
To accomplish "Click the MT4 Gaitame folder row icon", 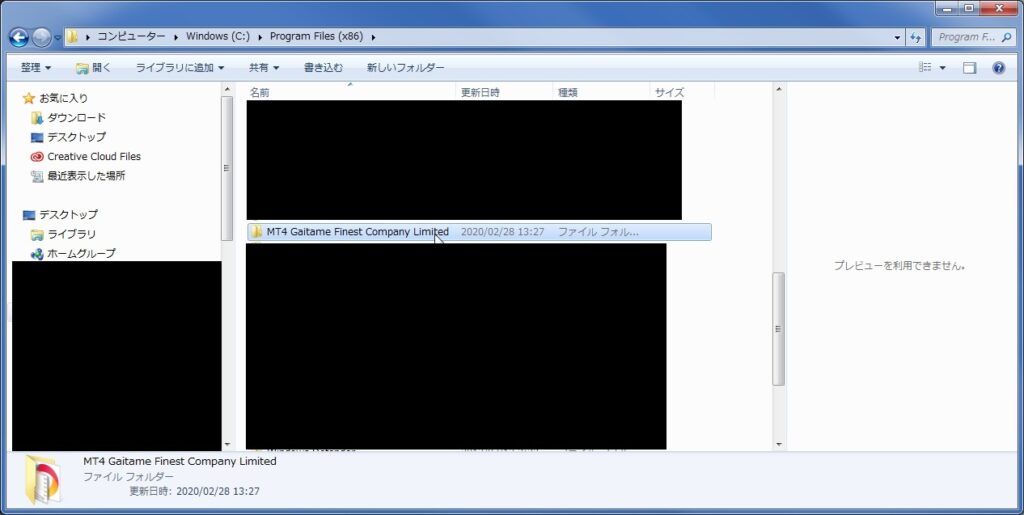I will point(256,232).
